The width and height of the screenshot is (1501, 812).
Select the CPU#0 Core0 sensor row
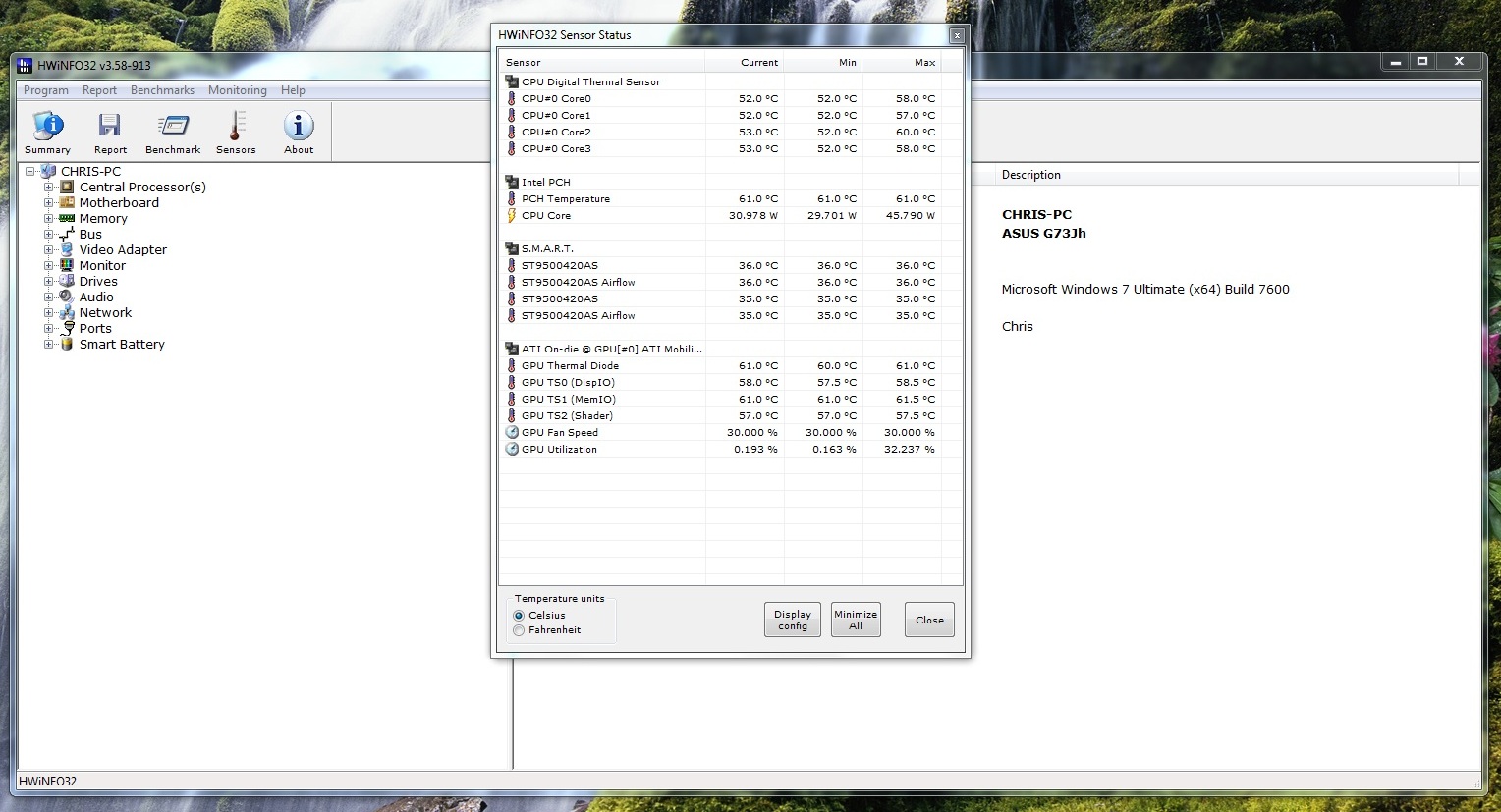[x=731, y=98]
